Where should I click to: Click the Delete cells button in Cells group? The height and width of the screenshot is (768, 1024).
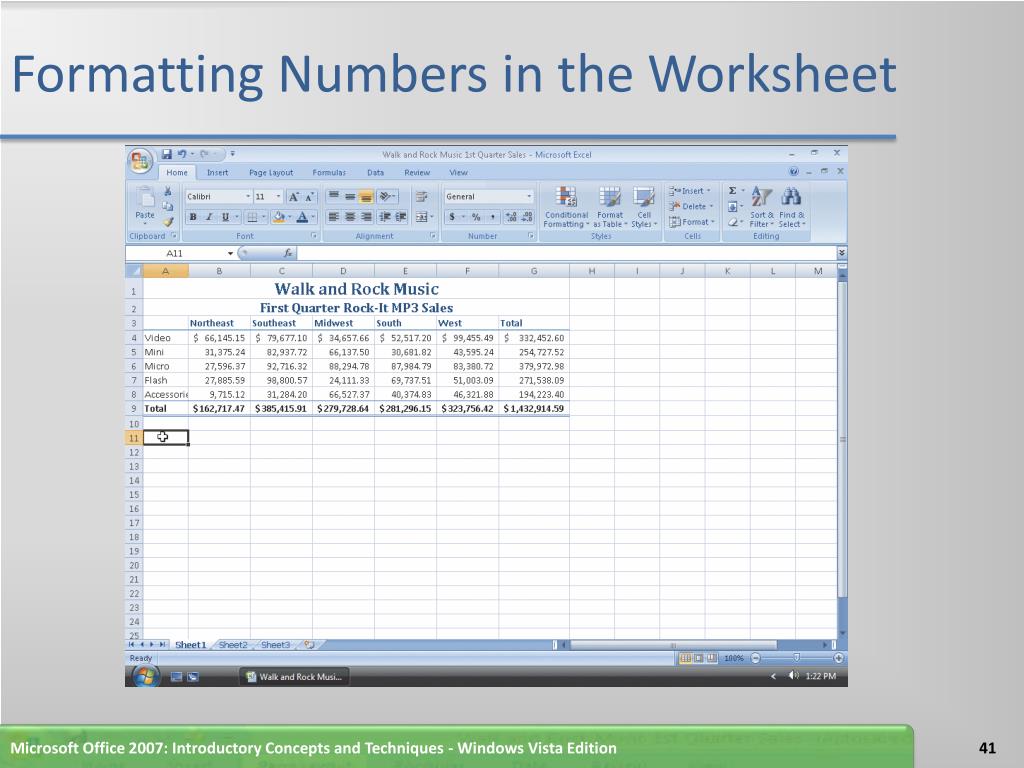click(691, 206)
